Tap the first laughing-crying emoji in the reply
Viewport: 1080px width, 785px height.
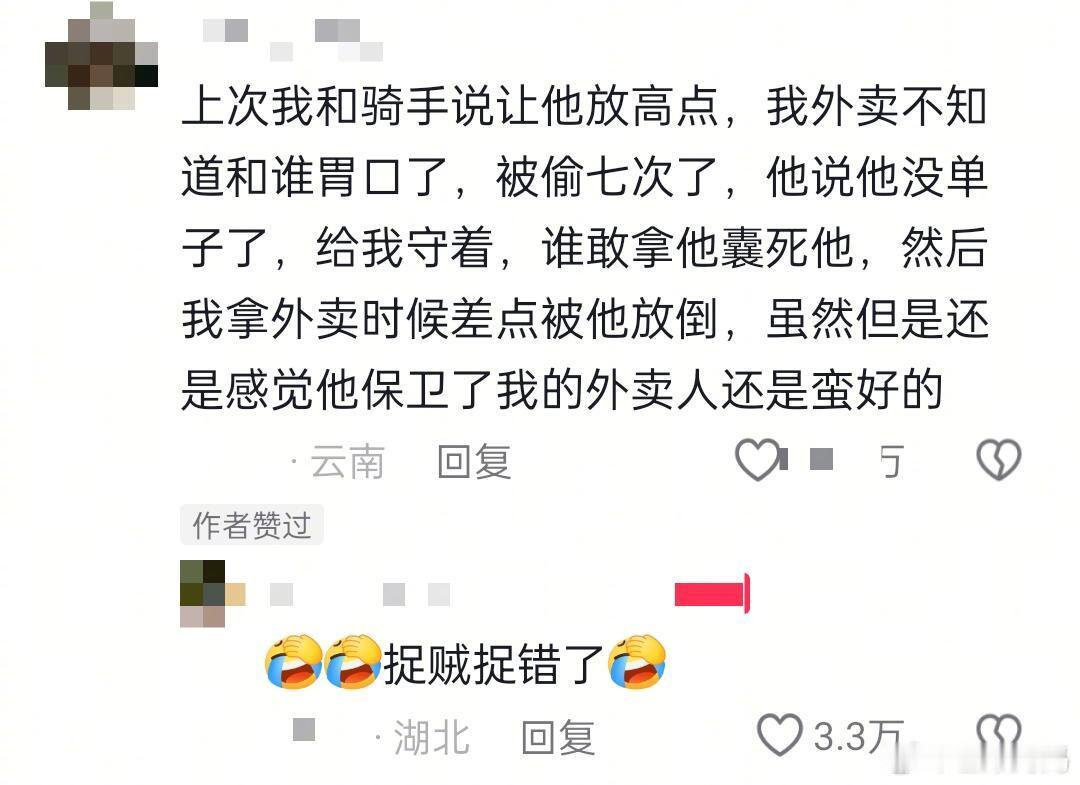pyautogui.click(x=293, y=661)
